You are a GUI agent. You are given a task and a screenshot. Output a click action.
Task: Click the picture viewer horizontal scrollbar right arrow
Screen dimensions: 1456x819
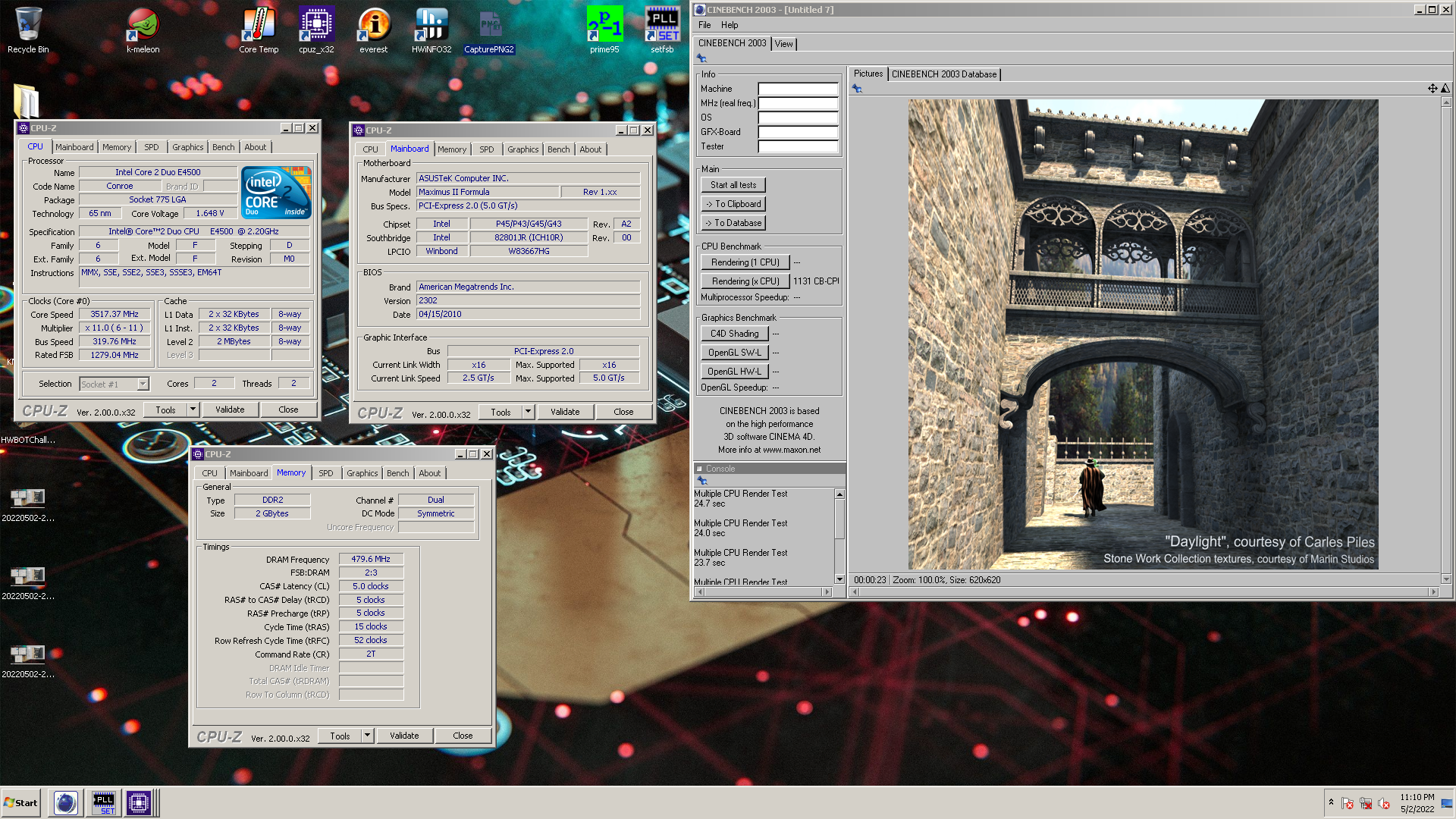(1433, 592)
